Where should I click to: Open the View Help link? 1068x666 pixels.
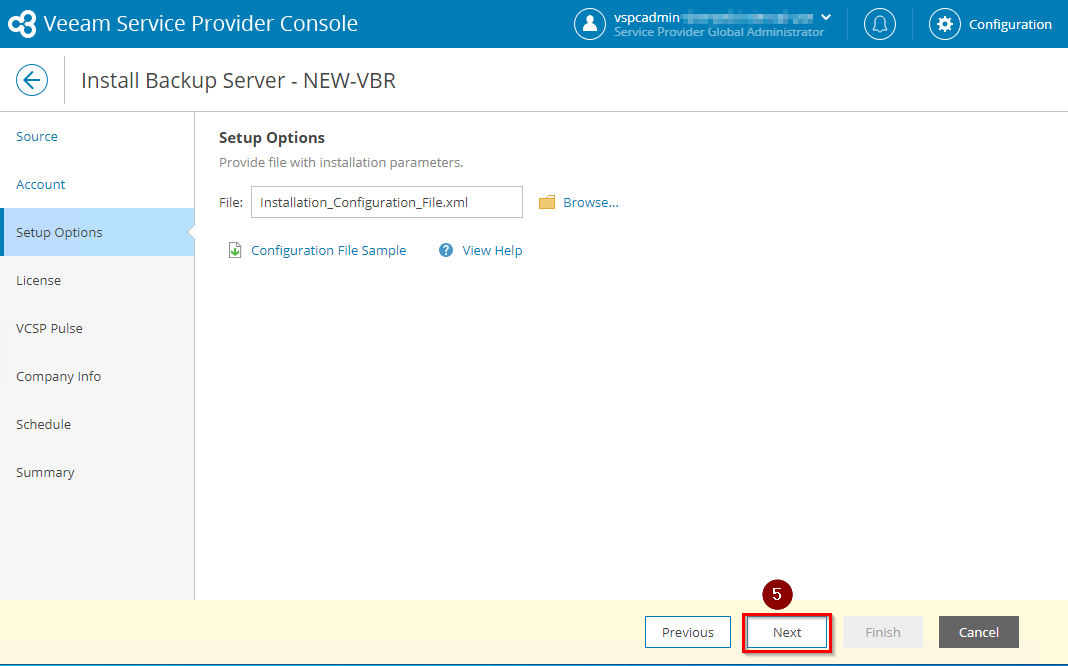(492, 251)
